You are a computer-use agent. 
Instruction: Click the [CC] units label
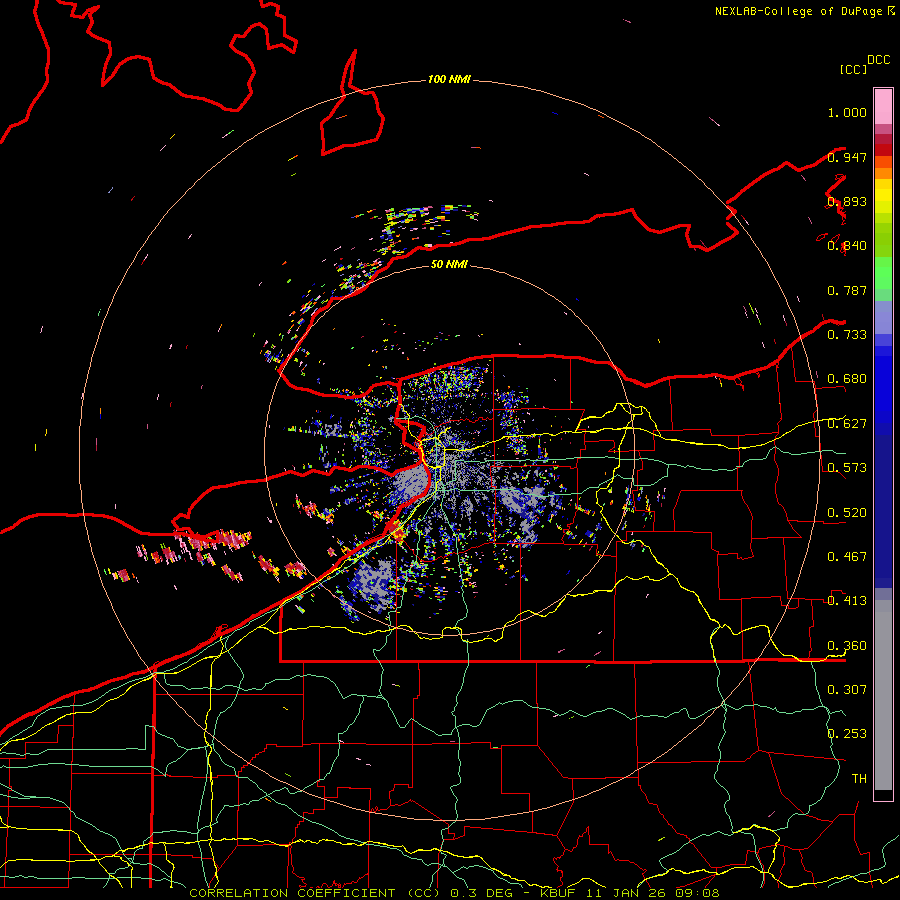pyautogui.click(x=854, y=69)
